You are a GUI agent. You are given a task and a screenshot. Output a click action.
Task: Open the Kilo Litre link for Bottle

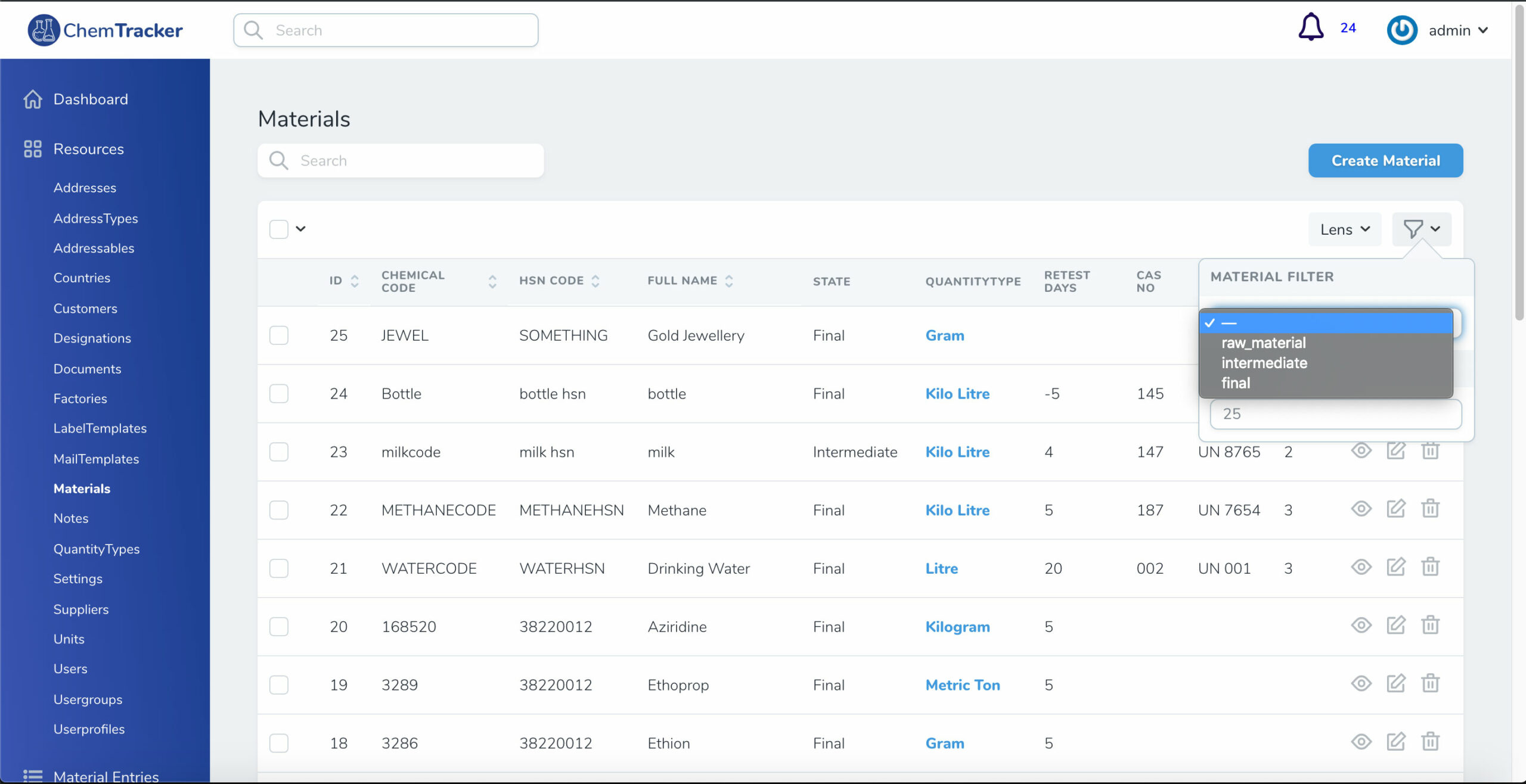[x=957, y=394]
